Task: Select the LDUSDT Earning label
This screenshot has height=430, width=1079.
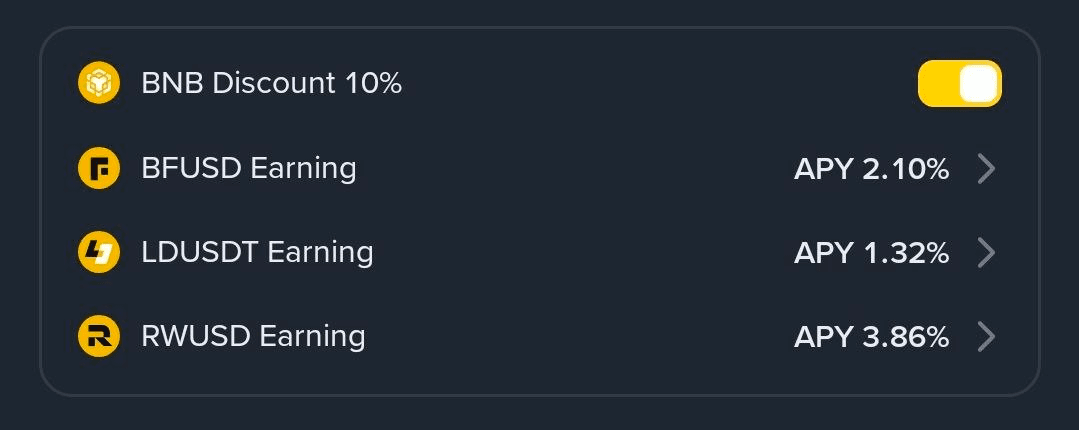Action: (x=257, y=252)
